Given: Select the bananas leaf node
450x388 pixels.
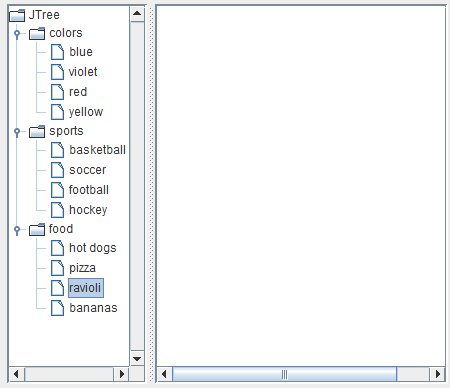Looking at the screenshot, I should coord(93,308).
